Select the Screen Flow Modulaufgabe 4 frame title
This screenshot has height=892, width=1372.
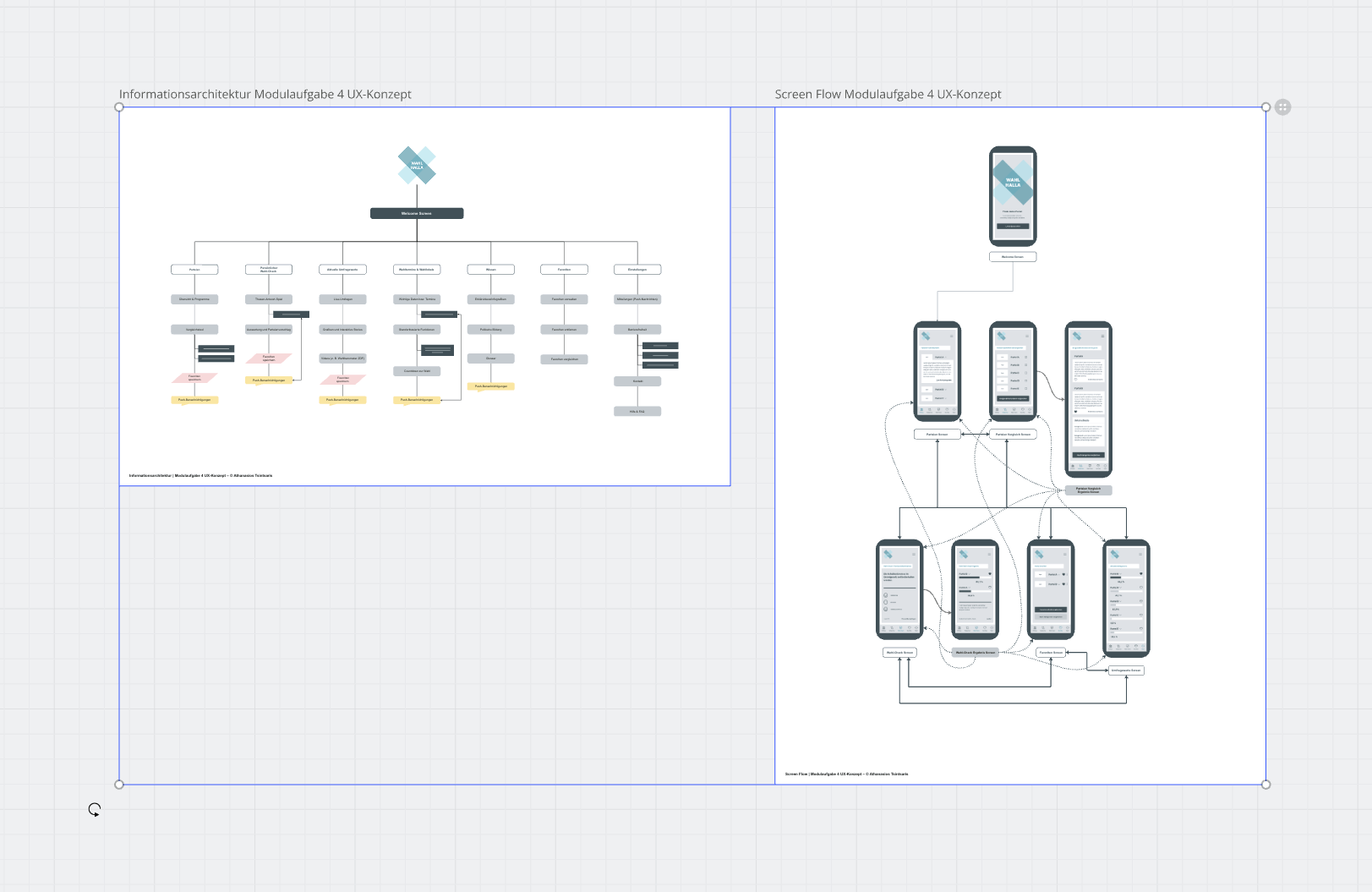tap(888, 94)
